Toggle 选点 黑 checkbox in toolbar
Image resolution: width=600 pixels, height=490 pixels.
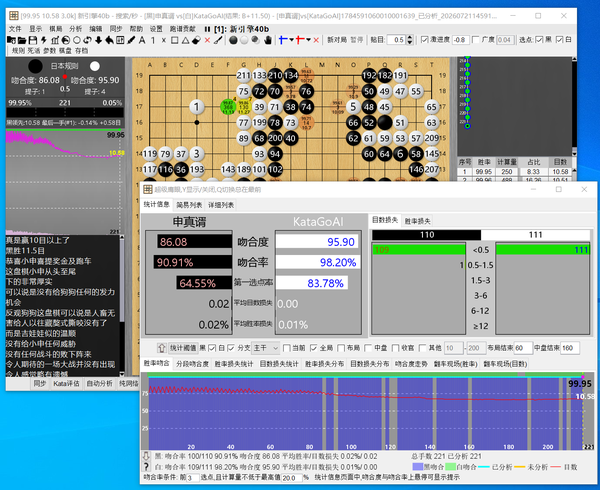(539, 39)
